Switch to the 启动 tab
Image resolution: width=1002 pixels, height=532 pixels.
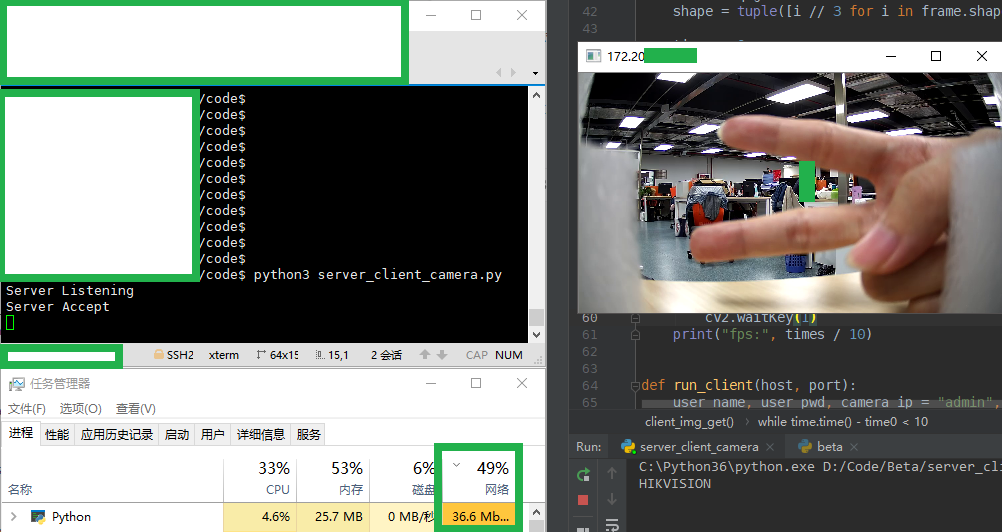coord(176,435)
